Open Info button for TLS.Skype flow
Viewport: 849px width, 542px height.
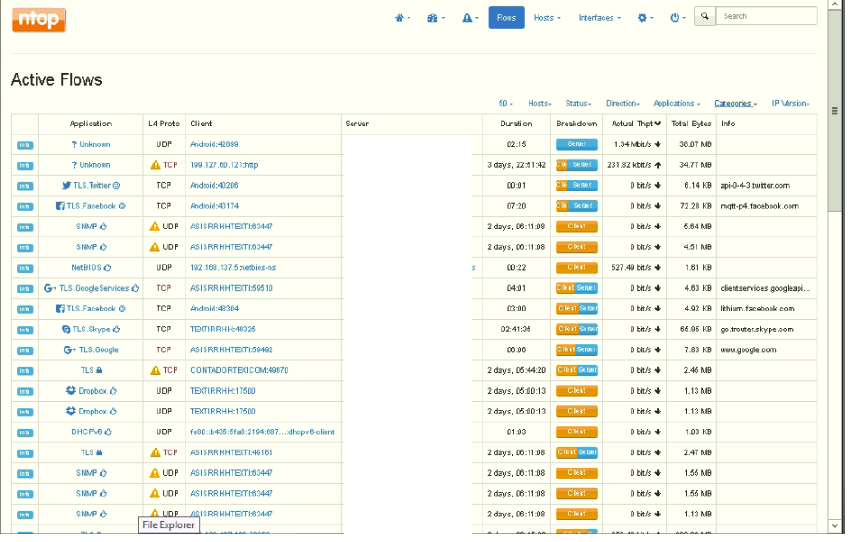pos(25,330)
